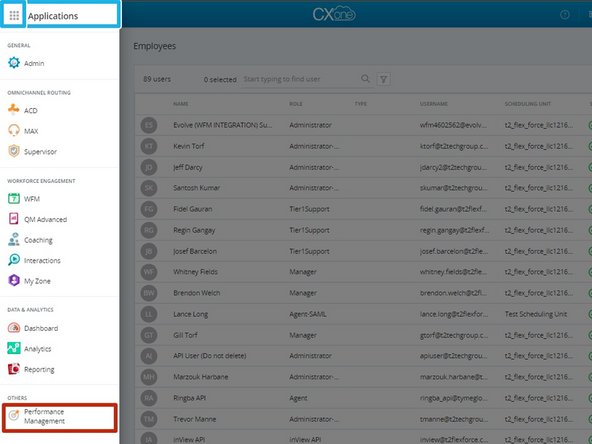
Task: Launch the MAX headset icon
Action: pyautogui.click(x=14, y=131)
